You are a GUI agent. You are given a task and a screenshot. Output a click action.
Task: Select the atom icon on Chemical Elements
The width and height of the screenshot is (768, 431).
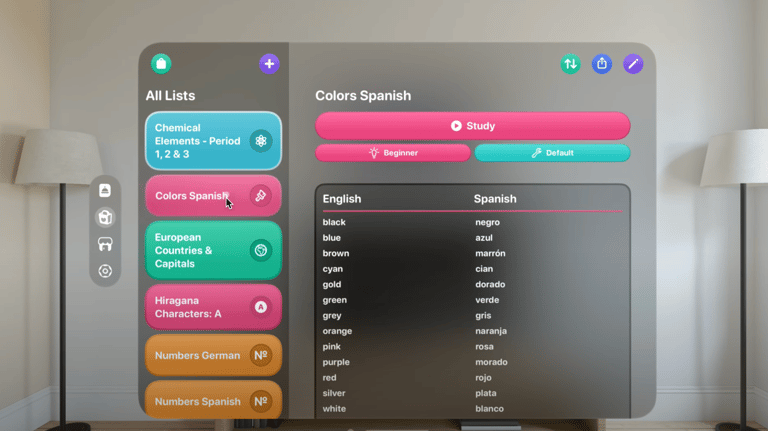click(261, 141)
